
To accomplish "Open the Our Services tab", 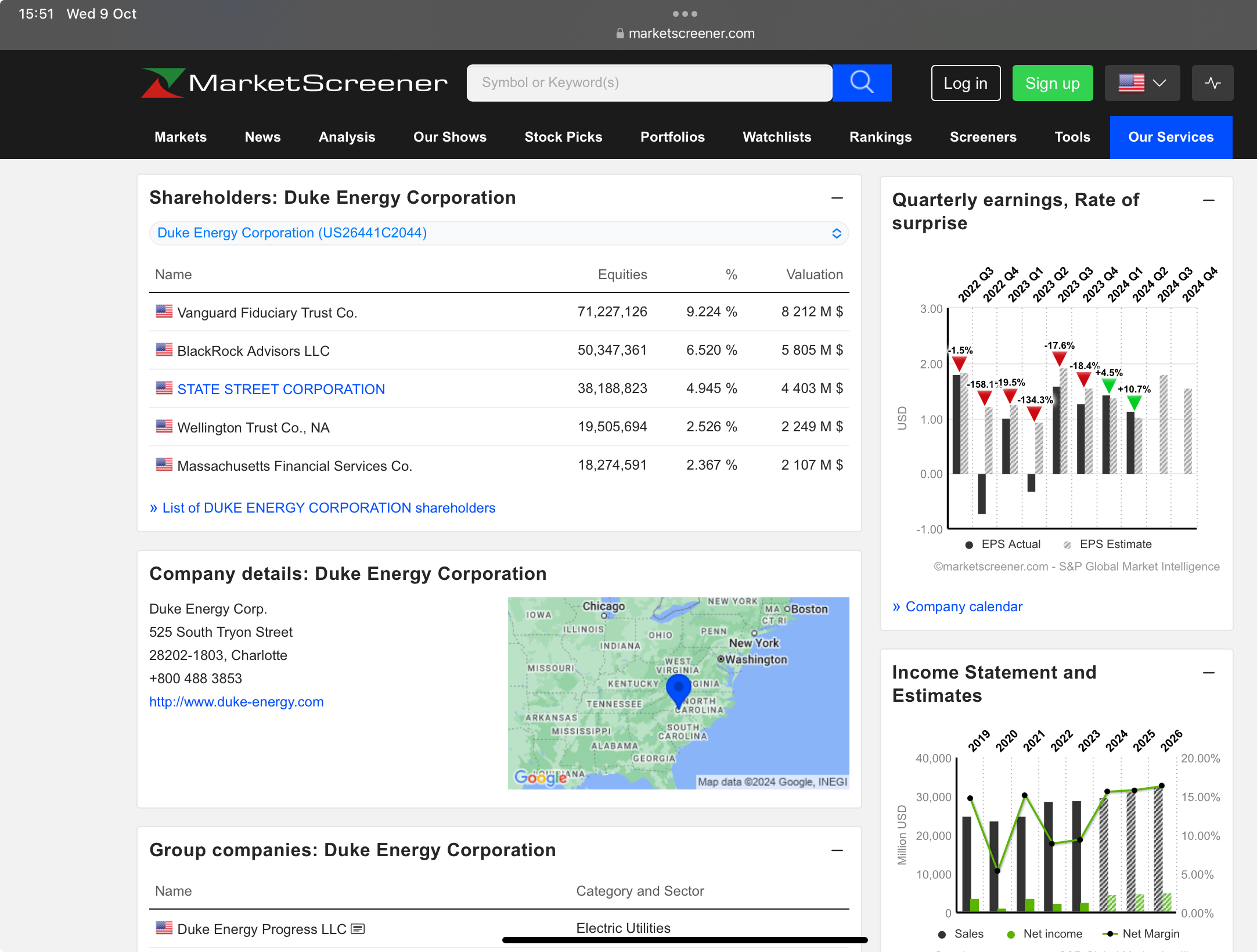I will 1170,137.
